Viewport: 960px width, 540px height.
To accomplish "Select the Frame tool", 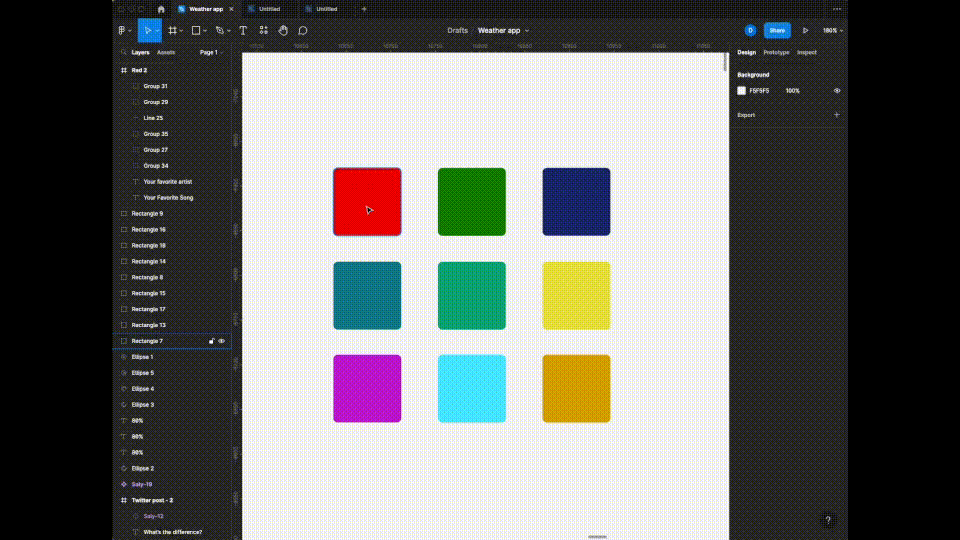I will pos(173,31).
